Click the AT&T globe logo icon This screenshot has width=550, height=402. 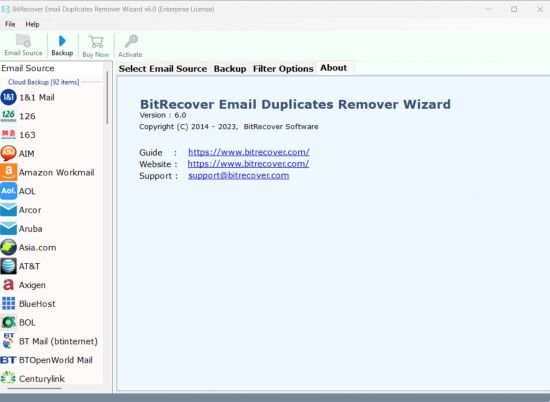[x=8, y=266]
